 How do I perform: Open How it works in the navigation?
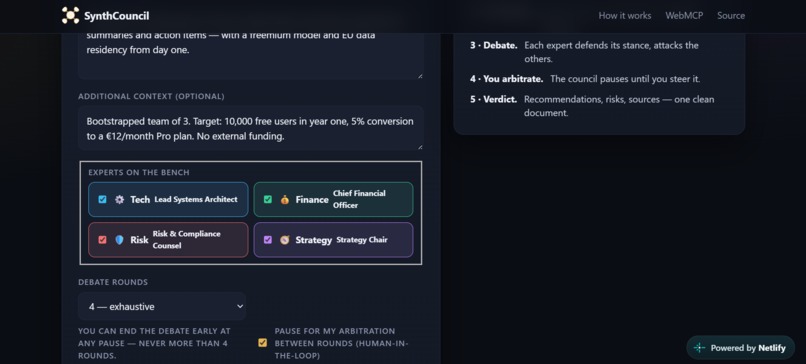tap(625, 15)
